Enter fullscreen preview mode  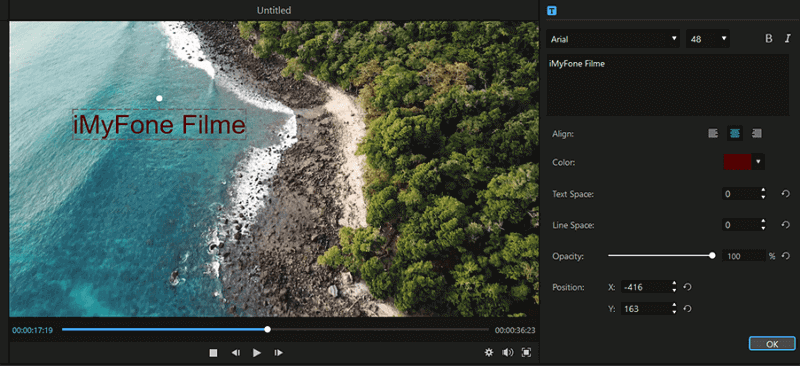click(x=526, y=352)
